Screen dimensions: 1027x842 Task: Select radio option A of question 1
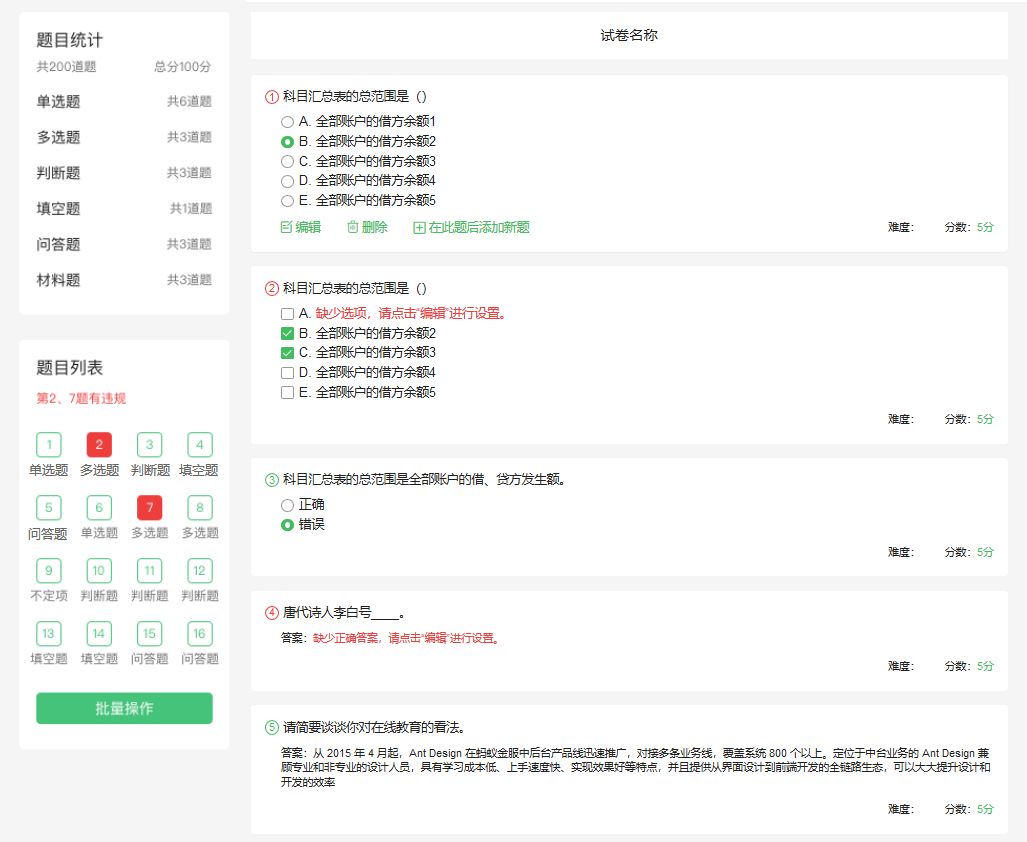[287, 121]
